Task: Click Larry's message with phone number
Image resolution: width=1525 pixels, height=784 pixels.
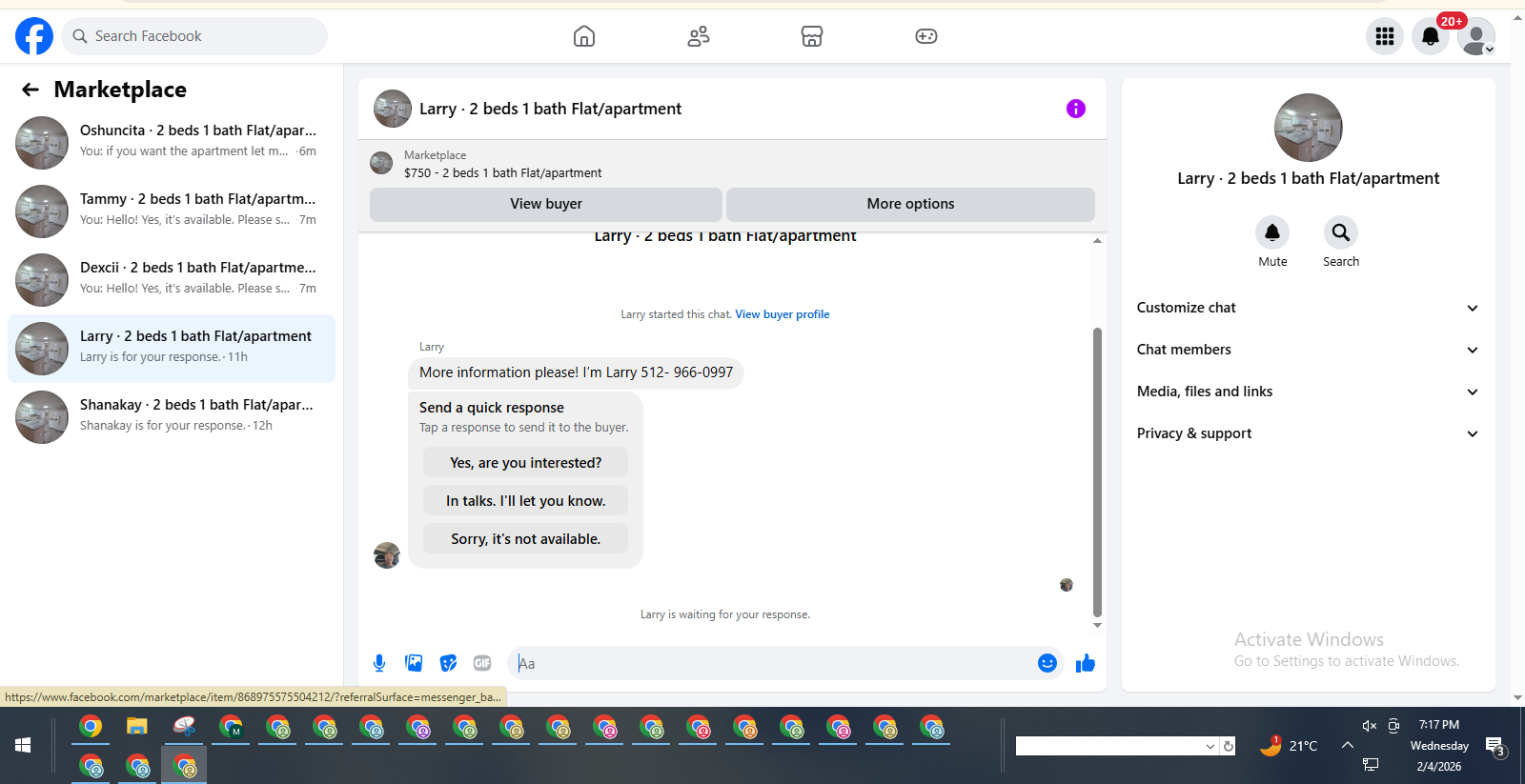Action: 577,372
